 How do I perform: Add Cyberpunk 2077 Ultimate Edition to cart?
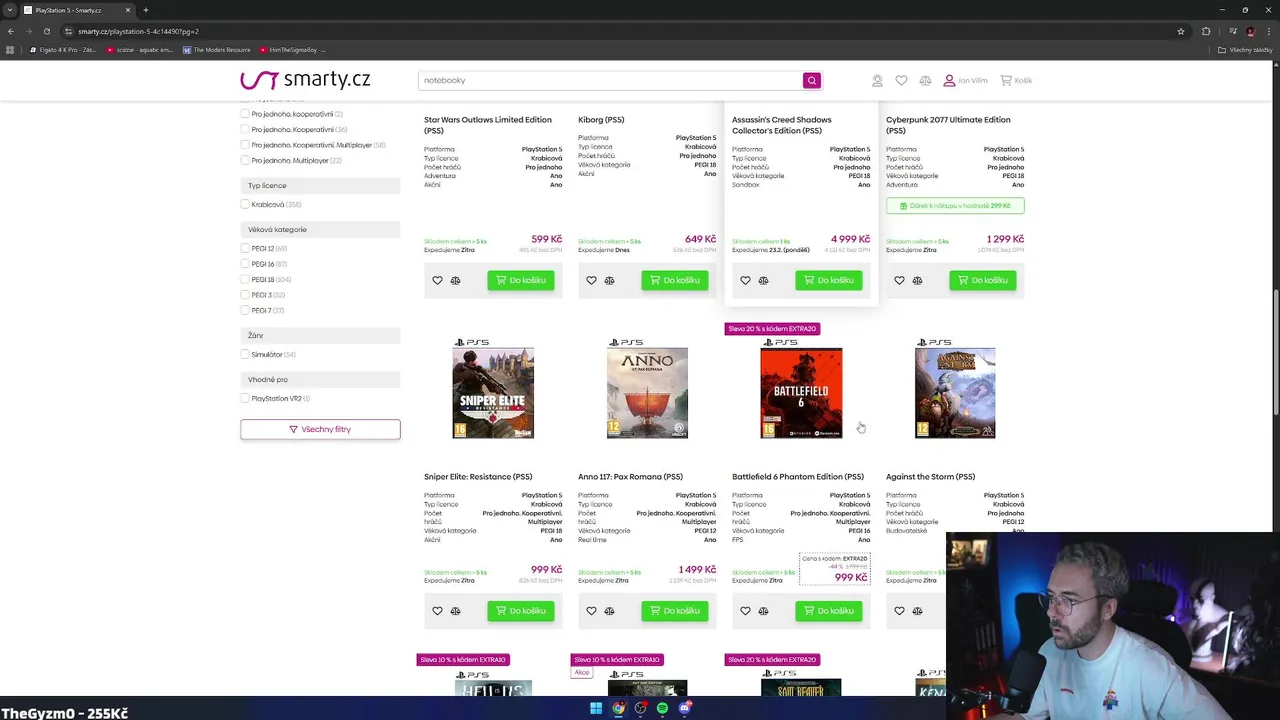(x=983, y=281)
